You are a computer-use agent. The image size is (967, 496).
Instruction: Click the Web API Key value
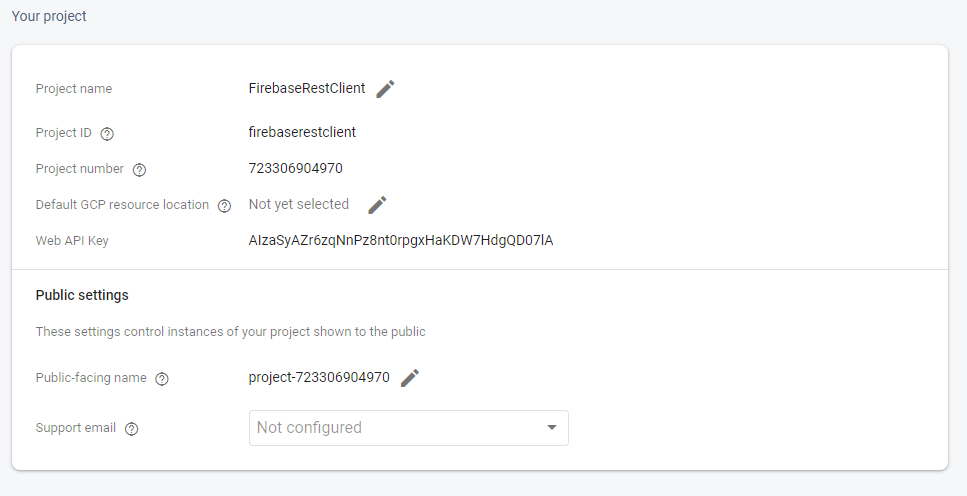[x=400, y=241]
